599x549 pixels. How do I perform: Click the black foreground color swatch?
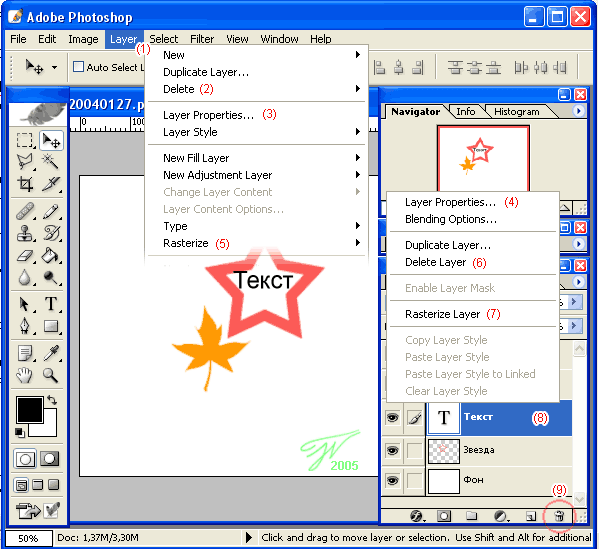tap(29, 410)
